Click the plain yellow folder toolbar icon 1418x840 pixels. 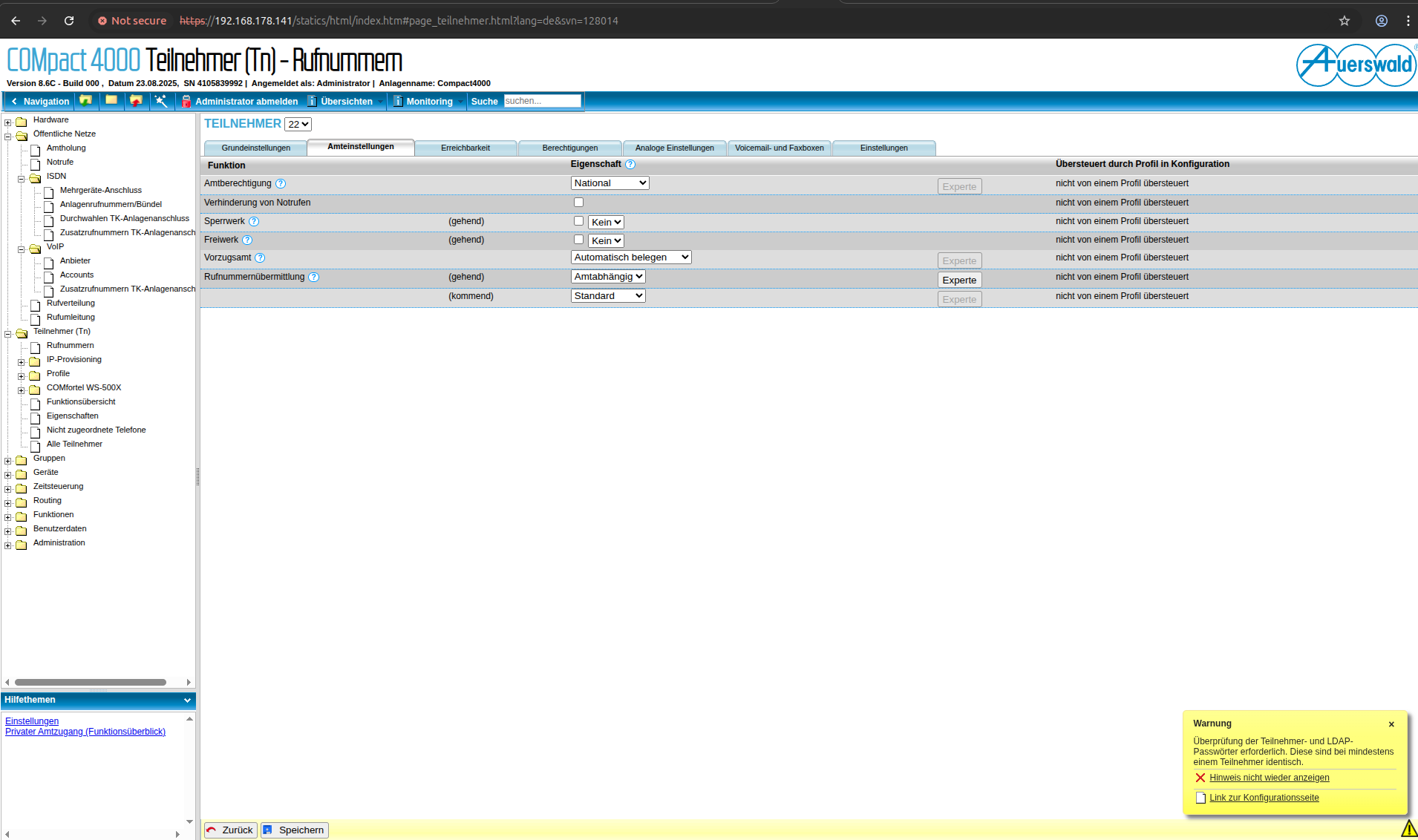coord(111,101)
